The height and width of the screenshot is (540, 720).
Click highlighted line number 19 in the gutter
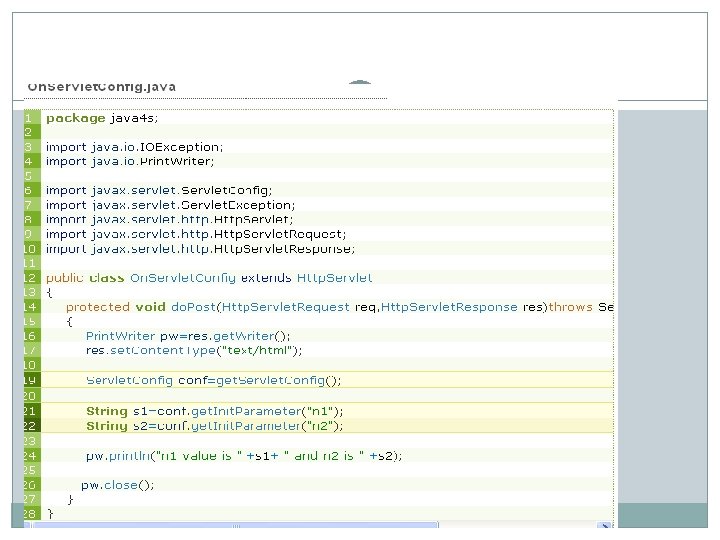29,379
